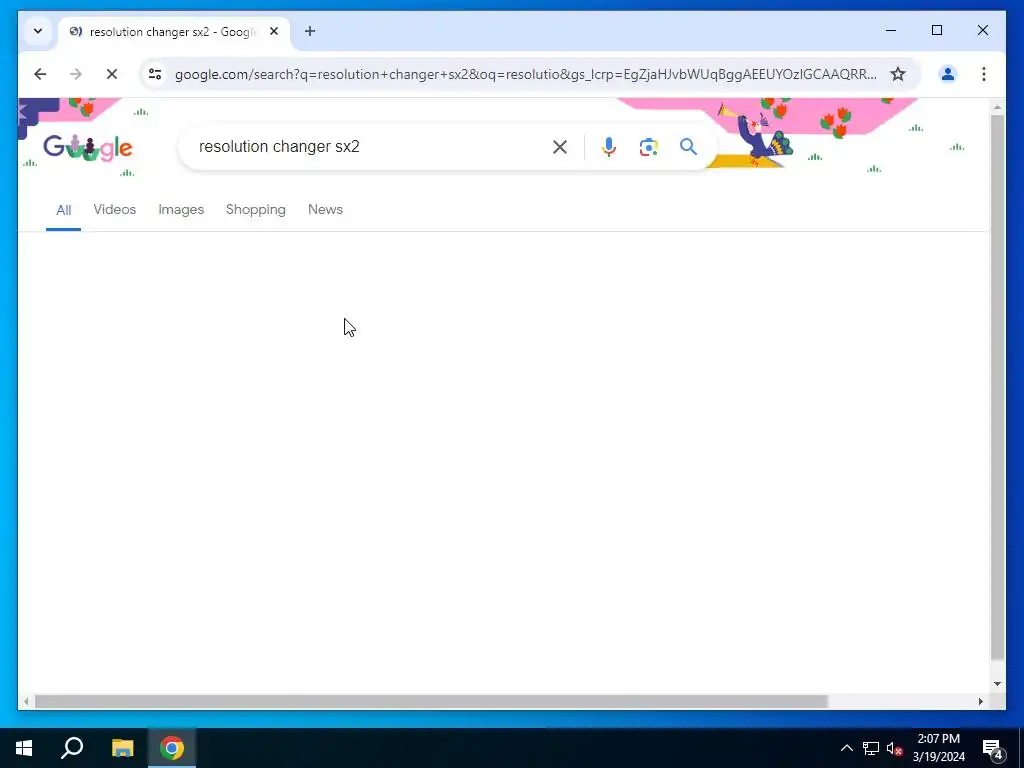Open a new tab with plus button
This screenshot has width=1024, height=768.
click(x=310, y=31)
